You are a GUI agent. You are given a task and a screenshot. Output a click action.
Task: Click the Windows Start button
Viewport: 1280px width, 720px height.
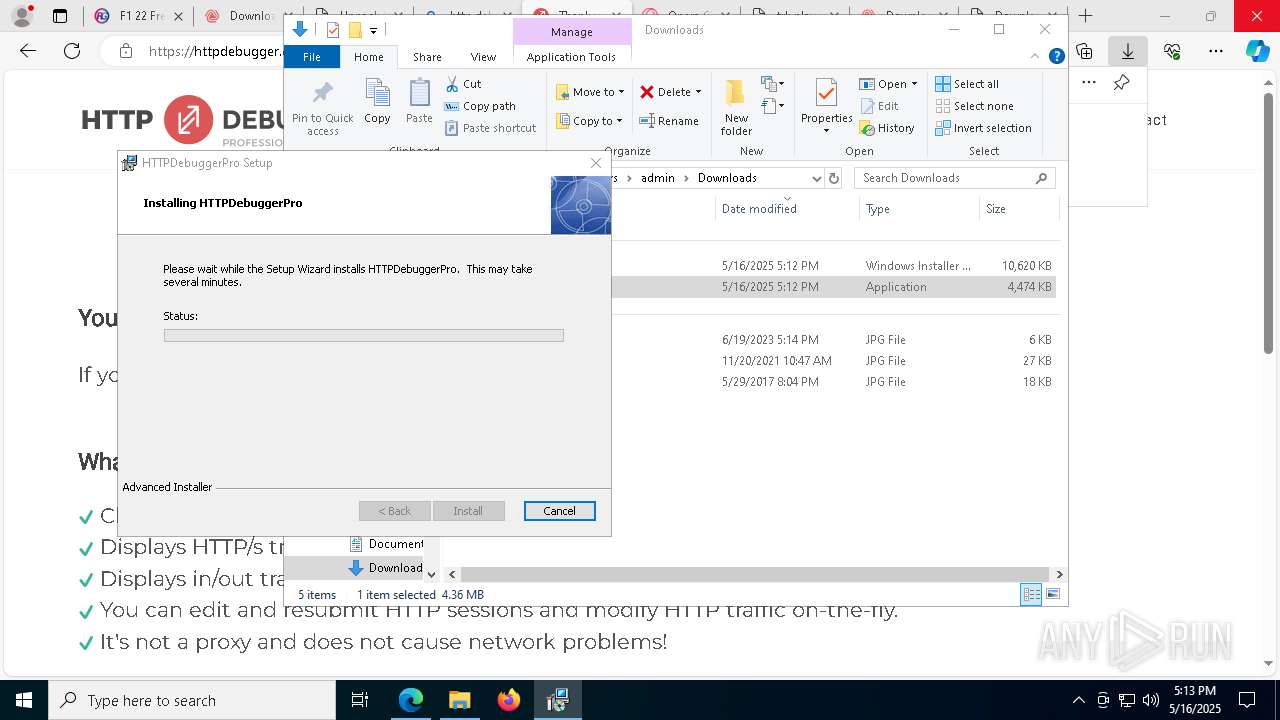(x=23, y=700)
